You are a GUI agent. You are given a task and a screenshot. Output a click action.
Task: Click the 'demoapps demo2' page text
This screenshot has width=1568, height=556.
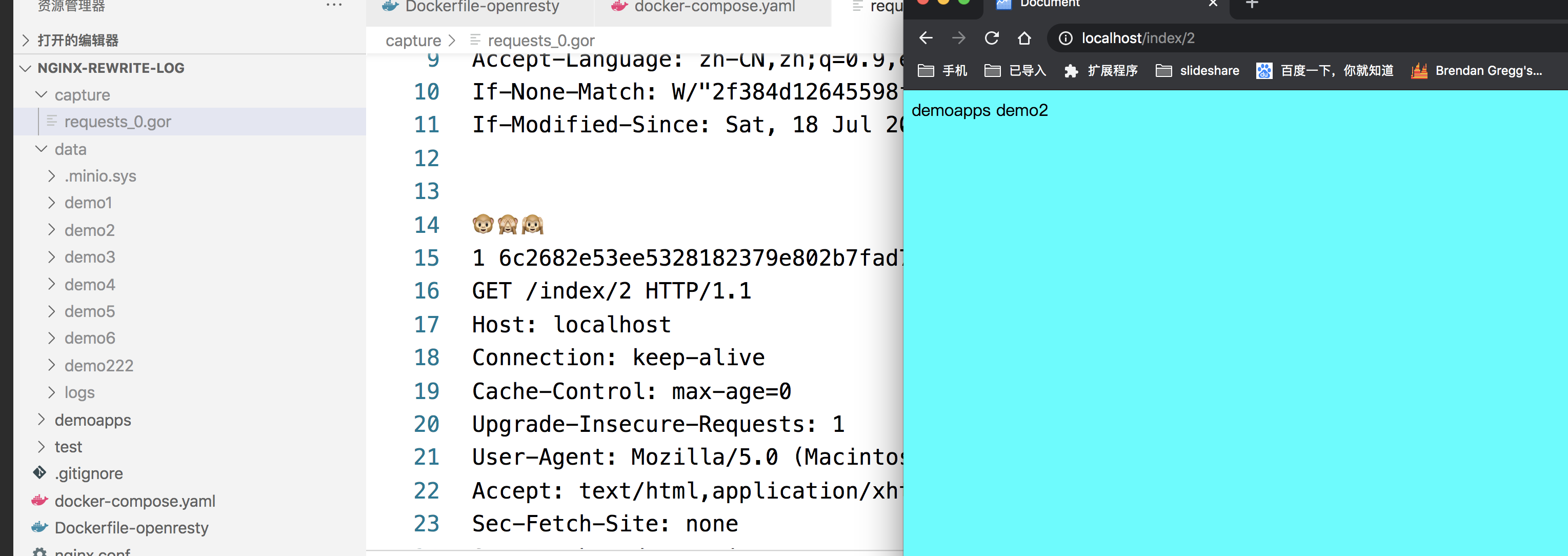coord(979,110)
